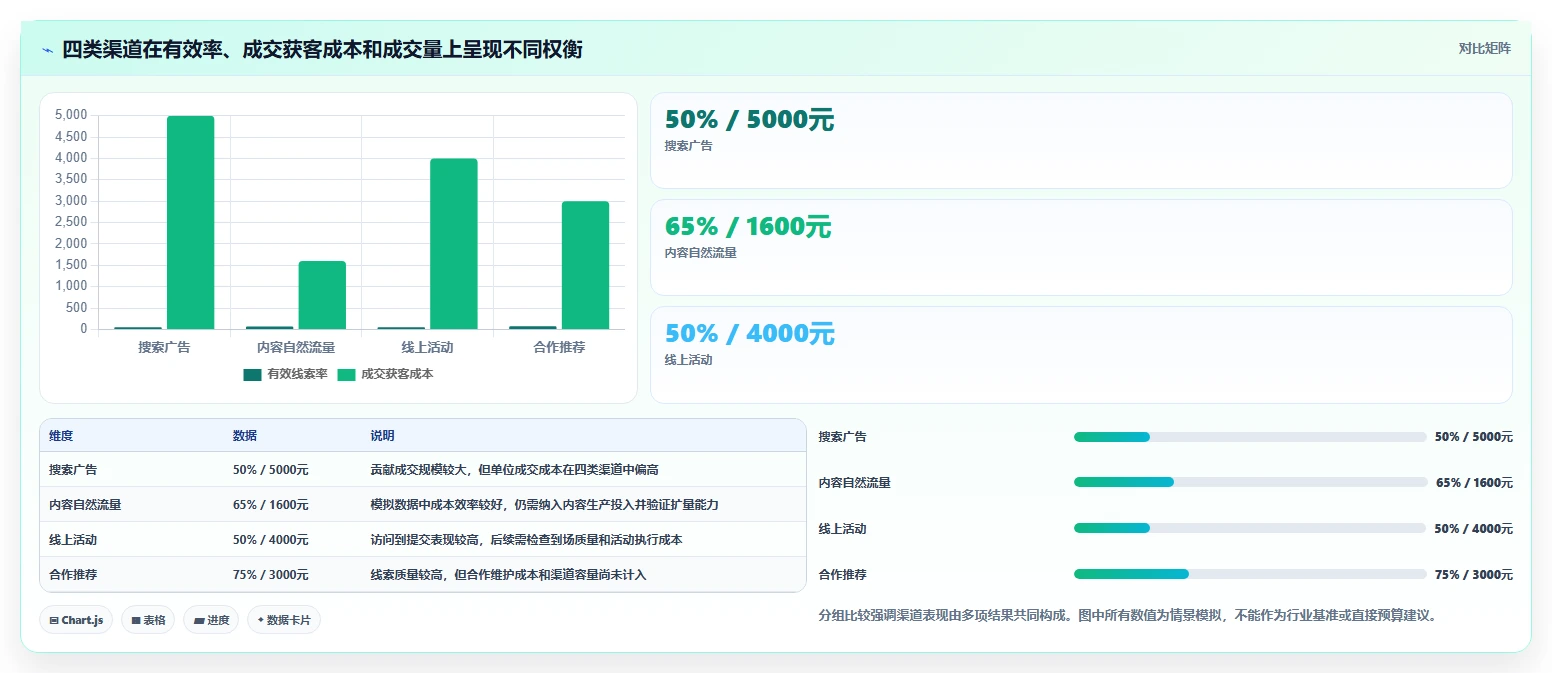Click the lightning icon beside the title
1552x673 pixels.
tap(47, 50)
